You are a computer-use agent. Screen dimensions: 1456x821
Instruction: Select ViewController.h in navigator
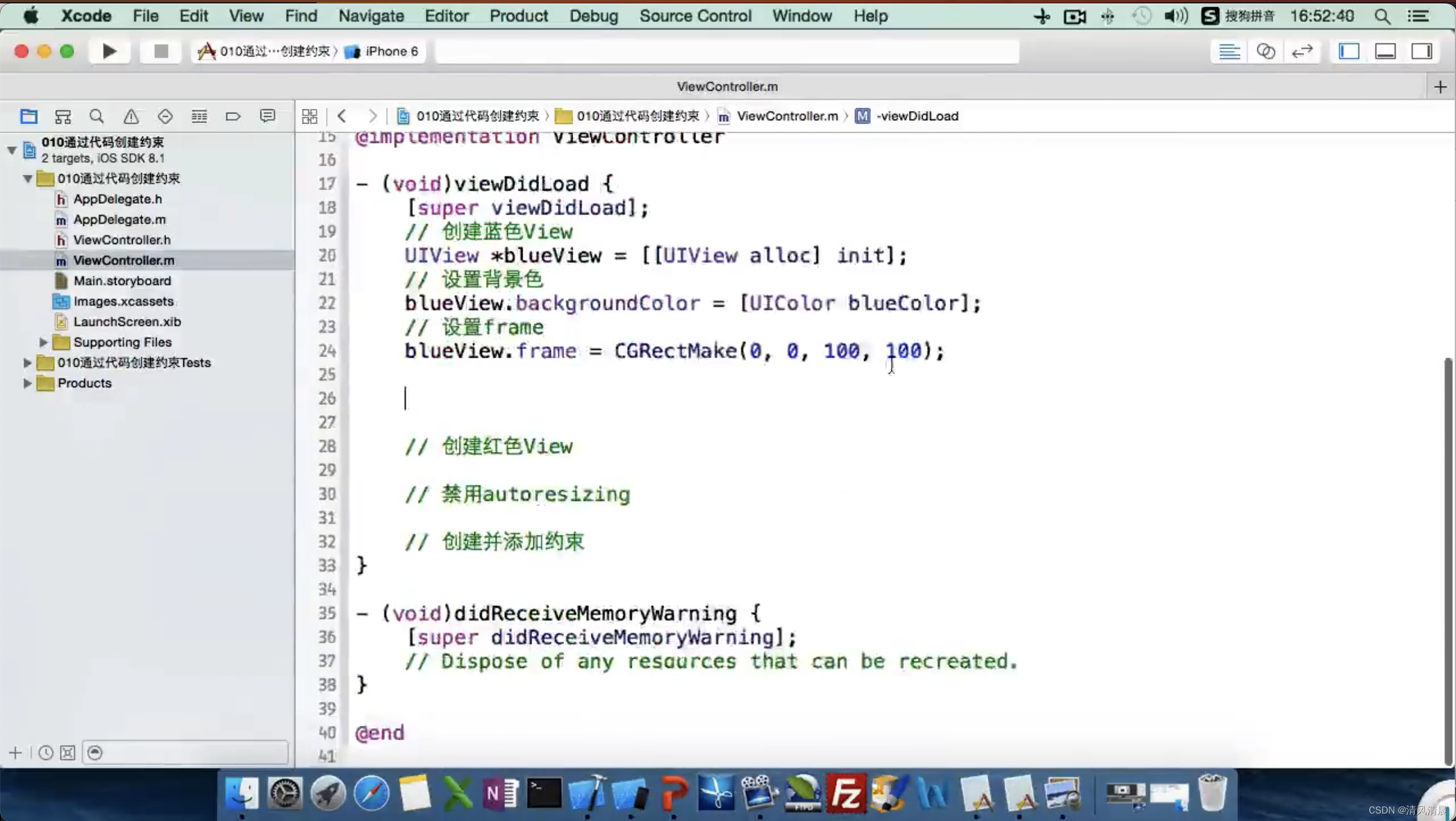click(122, 240)
